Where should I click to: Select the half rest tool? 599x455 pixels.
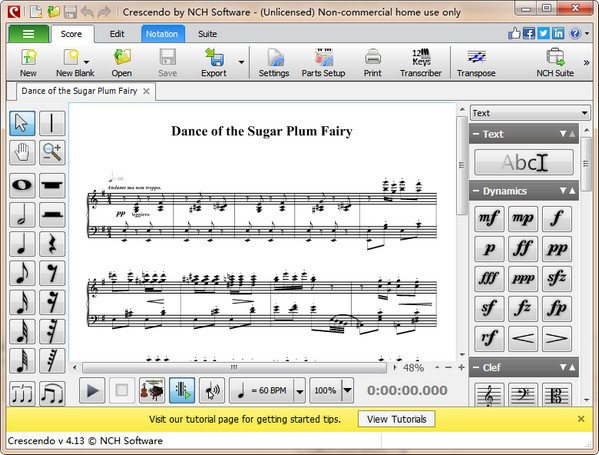[52, 215]
